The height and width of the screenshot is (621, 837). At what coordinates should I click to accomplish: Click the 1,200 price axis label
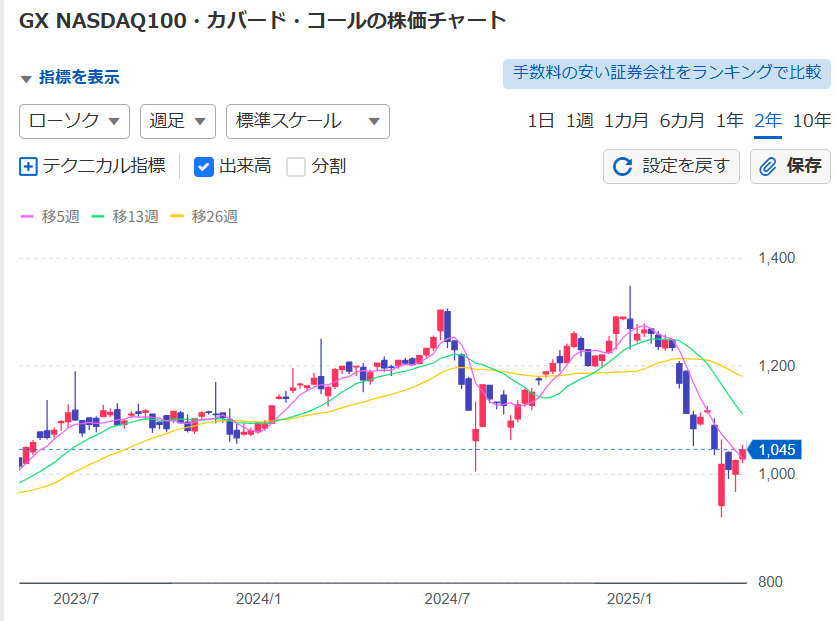point(777,366)
